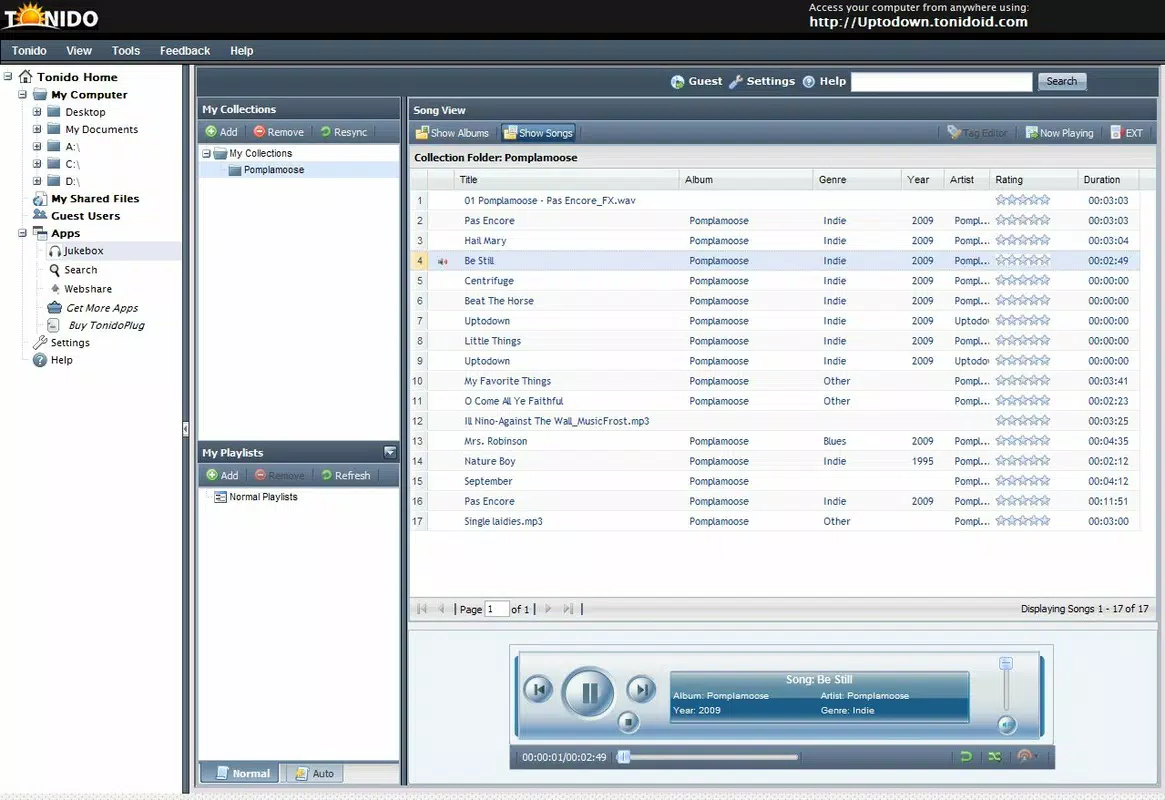Open the Jukebox app
Image resolution: width=1165 pixels, height=800 pixels.
point(76,251)
